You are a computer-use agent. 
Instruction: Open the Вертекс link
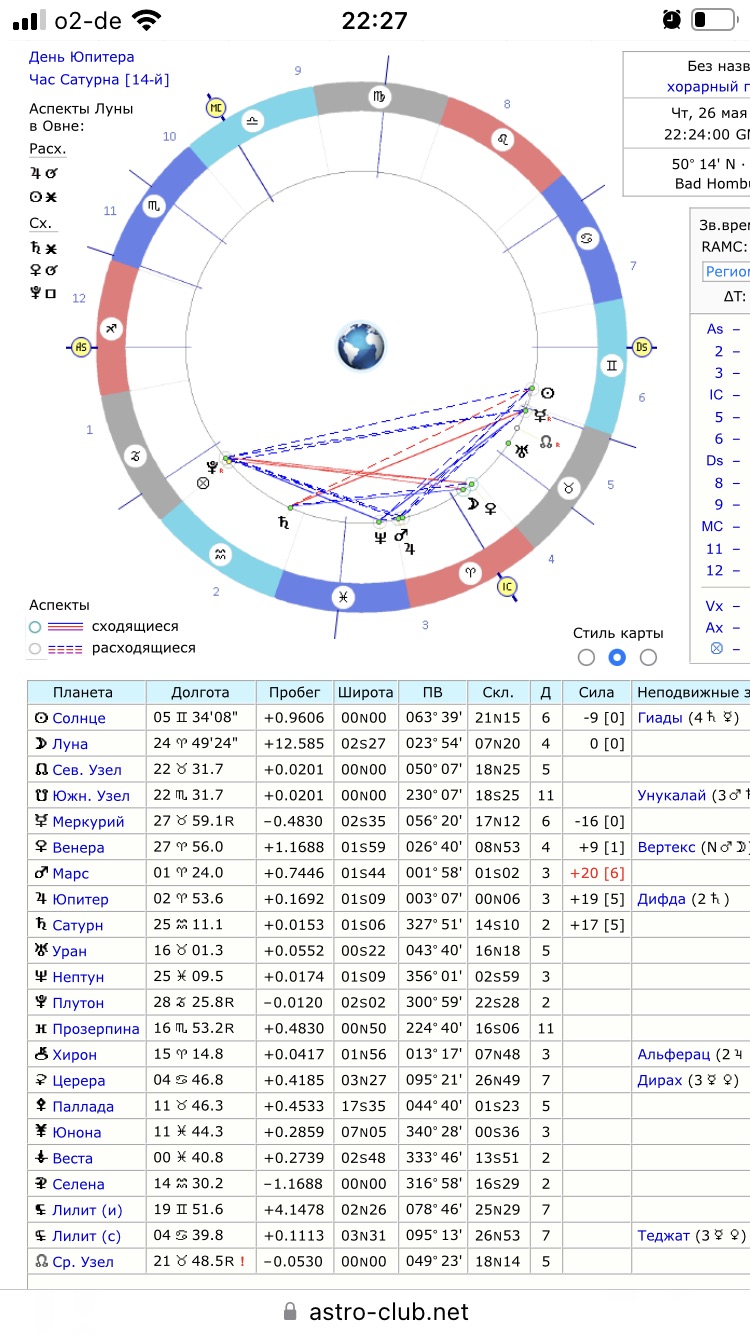(666, 848)
